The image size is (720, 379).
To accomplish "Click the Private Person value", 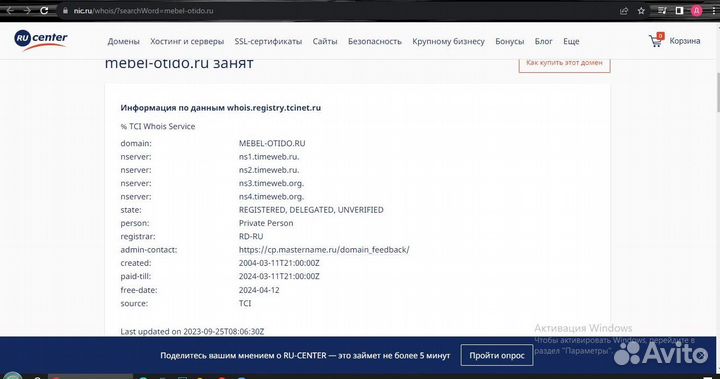I will pyautogui.click(x=266, y=223).
